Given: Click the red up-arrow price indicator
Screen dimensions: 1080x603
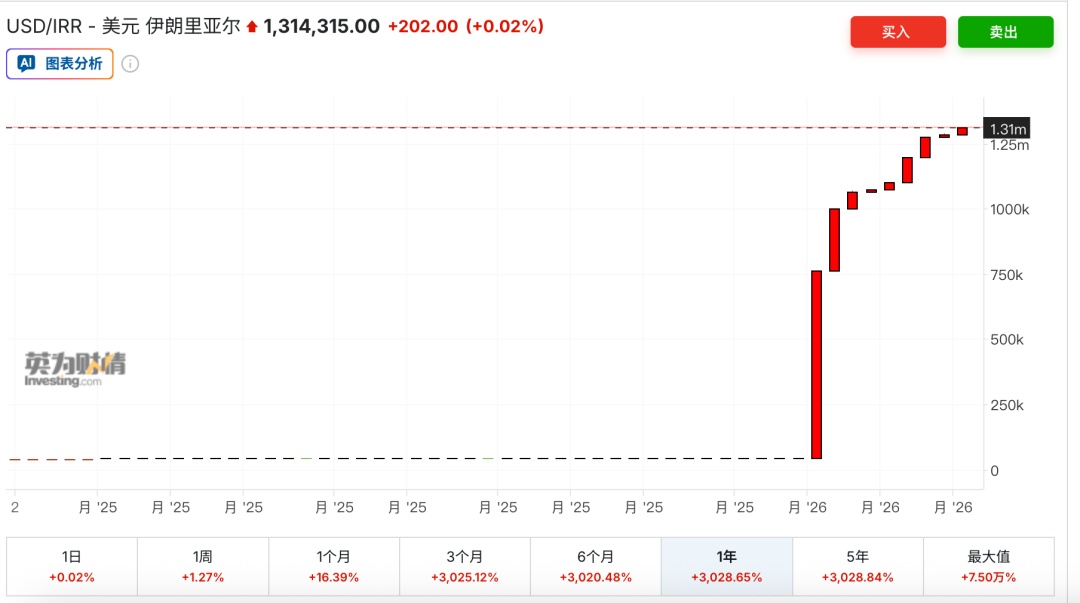Looking at the screenshot, I should 252,27.
